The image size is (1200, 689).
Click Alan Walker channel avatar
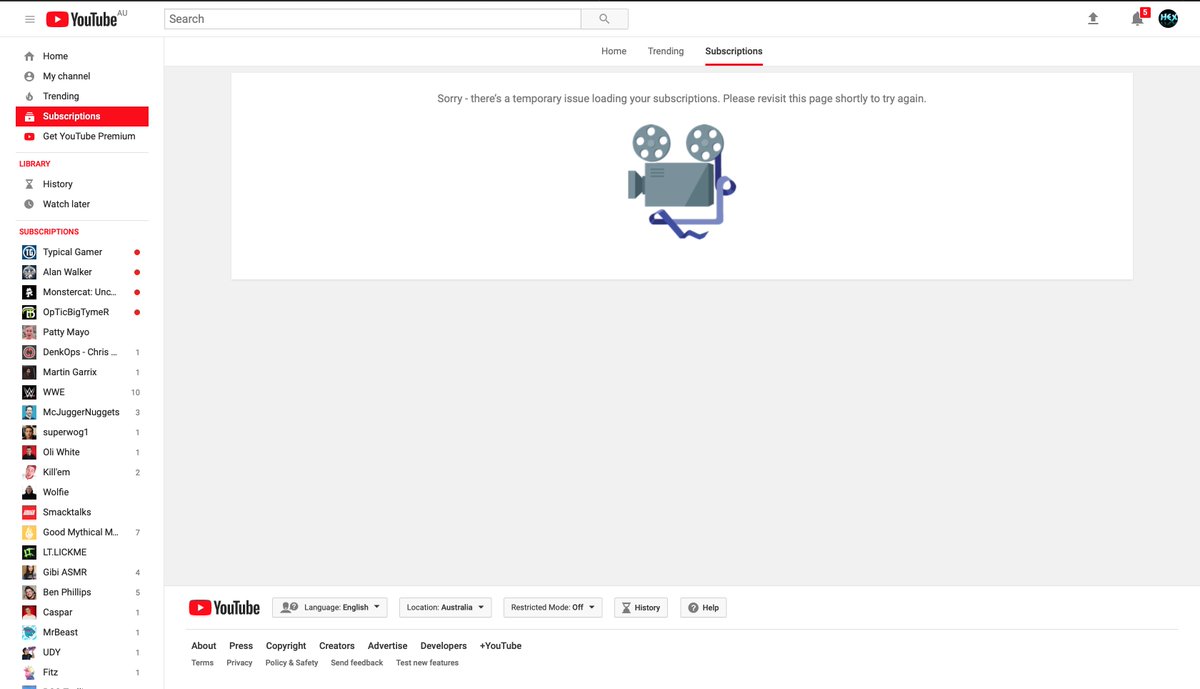(x=29, y=272)
